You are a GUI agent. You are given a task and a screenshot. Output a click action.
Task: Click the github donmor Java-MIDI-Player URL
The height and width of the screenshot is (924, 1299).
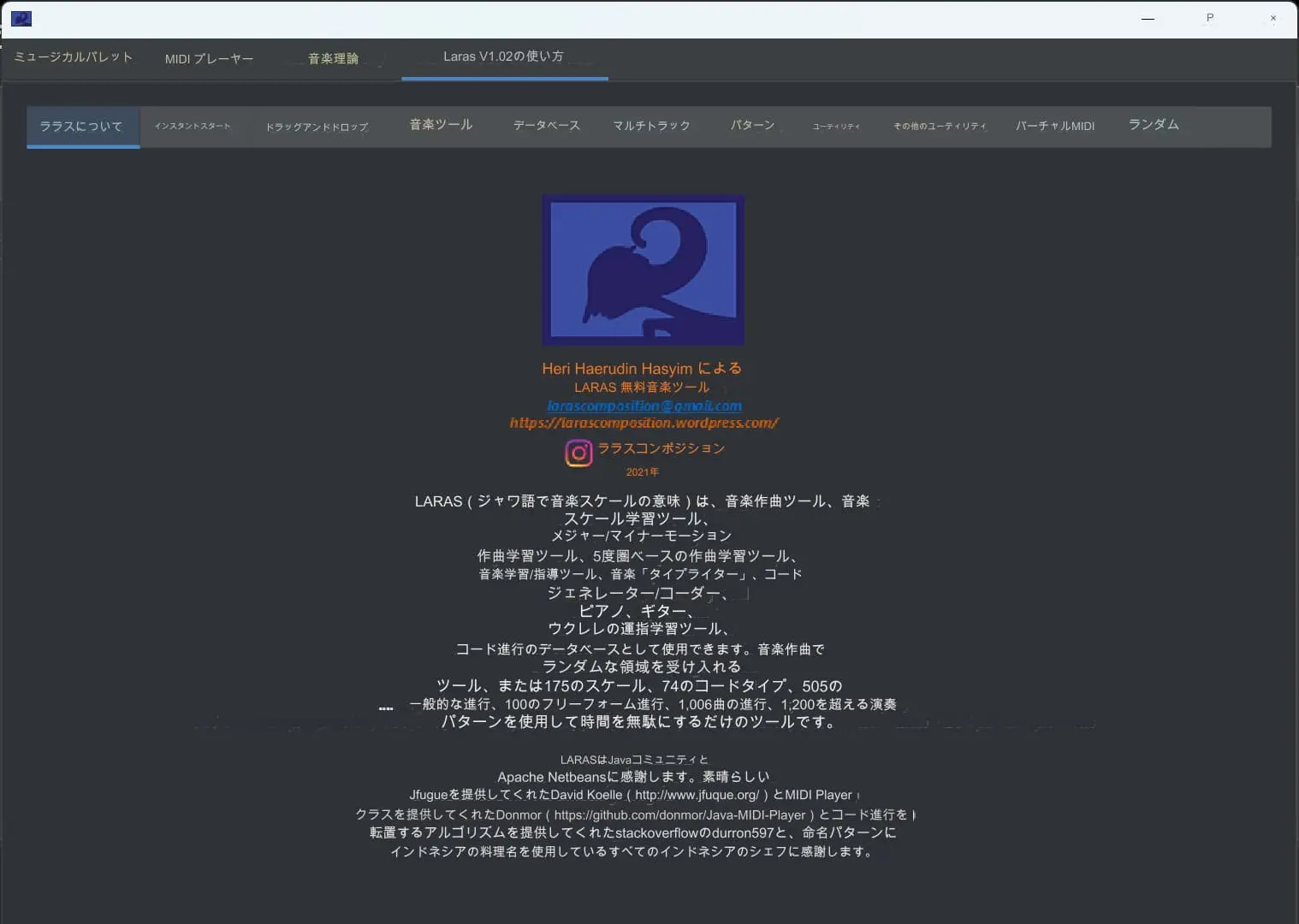pyautogui.click(x=680, y=815)
